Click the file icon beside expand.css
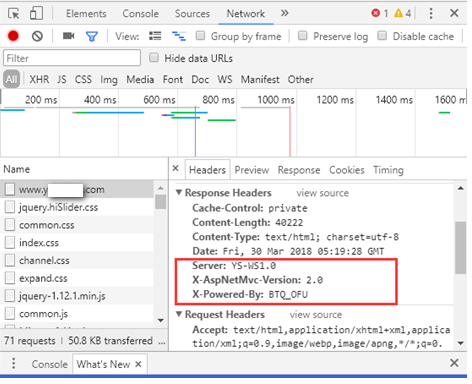Viewport: 472px width, 384px height. point(10,278)
